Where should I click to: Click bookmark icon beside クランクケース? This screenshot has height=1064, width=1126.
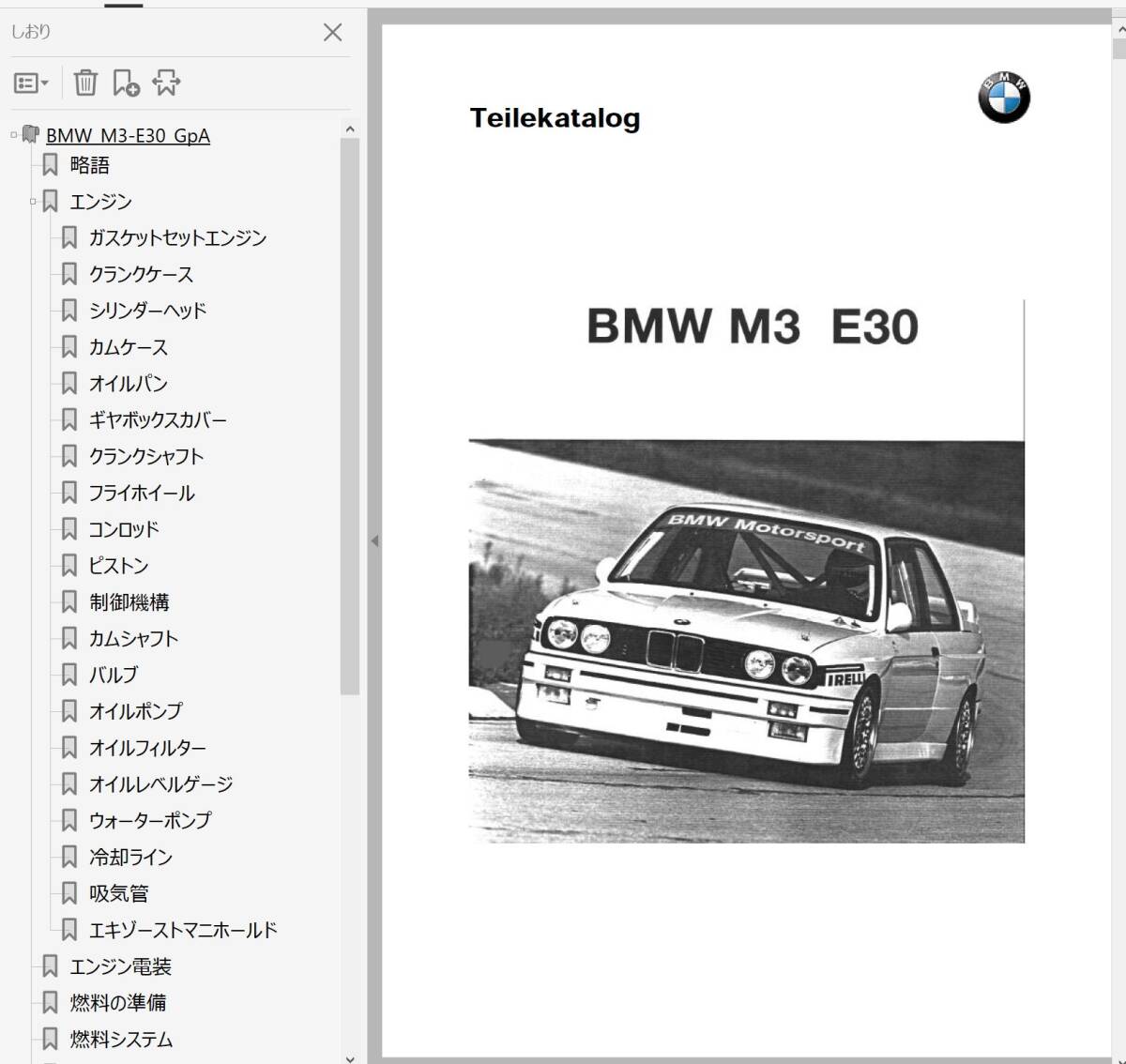tap(69, 274)
